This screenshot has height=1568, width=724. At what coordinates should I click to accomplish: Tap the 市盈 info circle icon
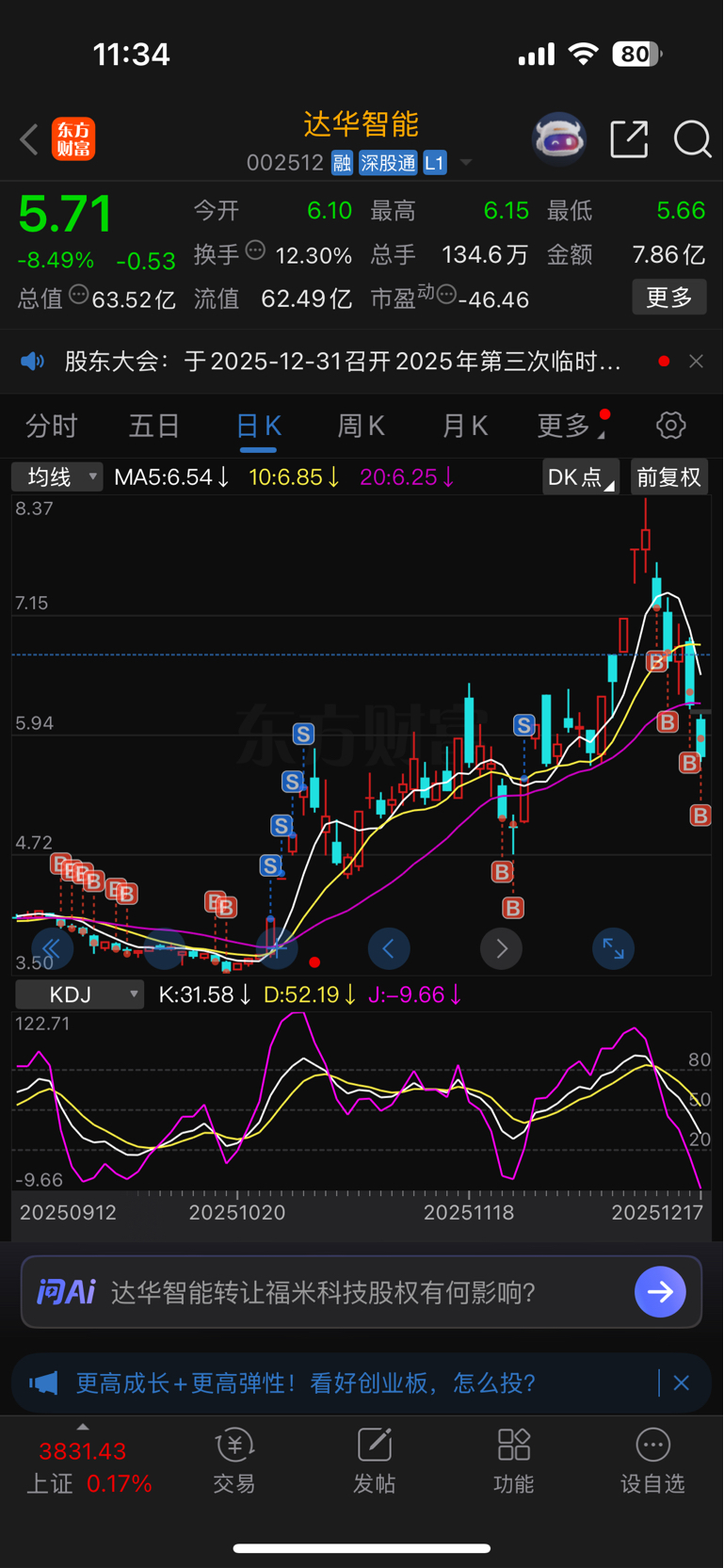(446, 295)
